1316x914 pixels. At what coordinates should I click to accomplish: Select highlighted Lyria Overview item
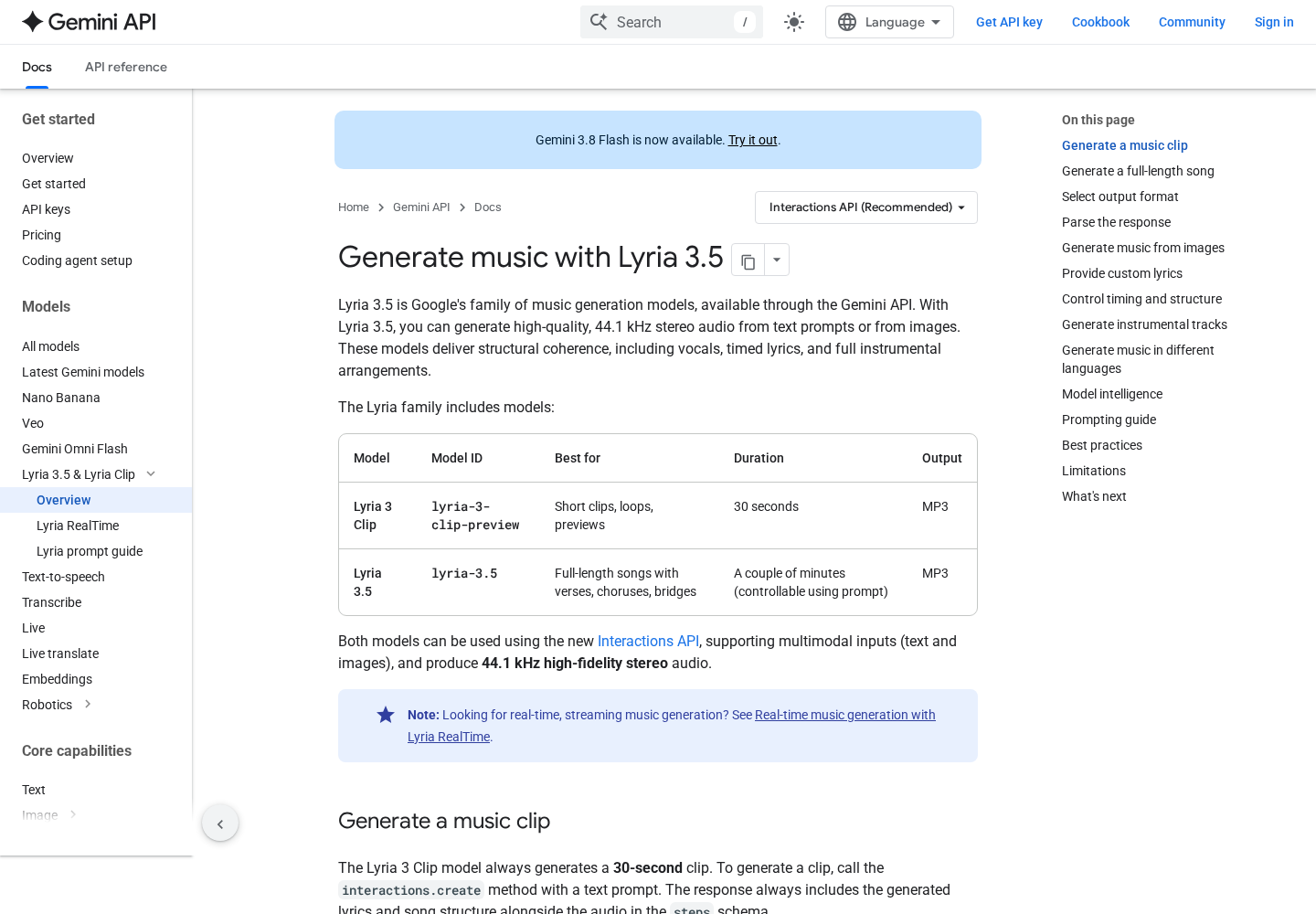pyautogui.click(x=96, y=500)
